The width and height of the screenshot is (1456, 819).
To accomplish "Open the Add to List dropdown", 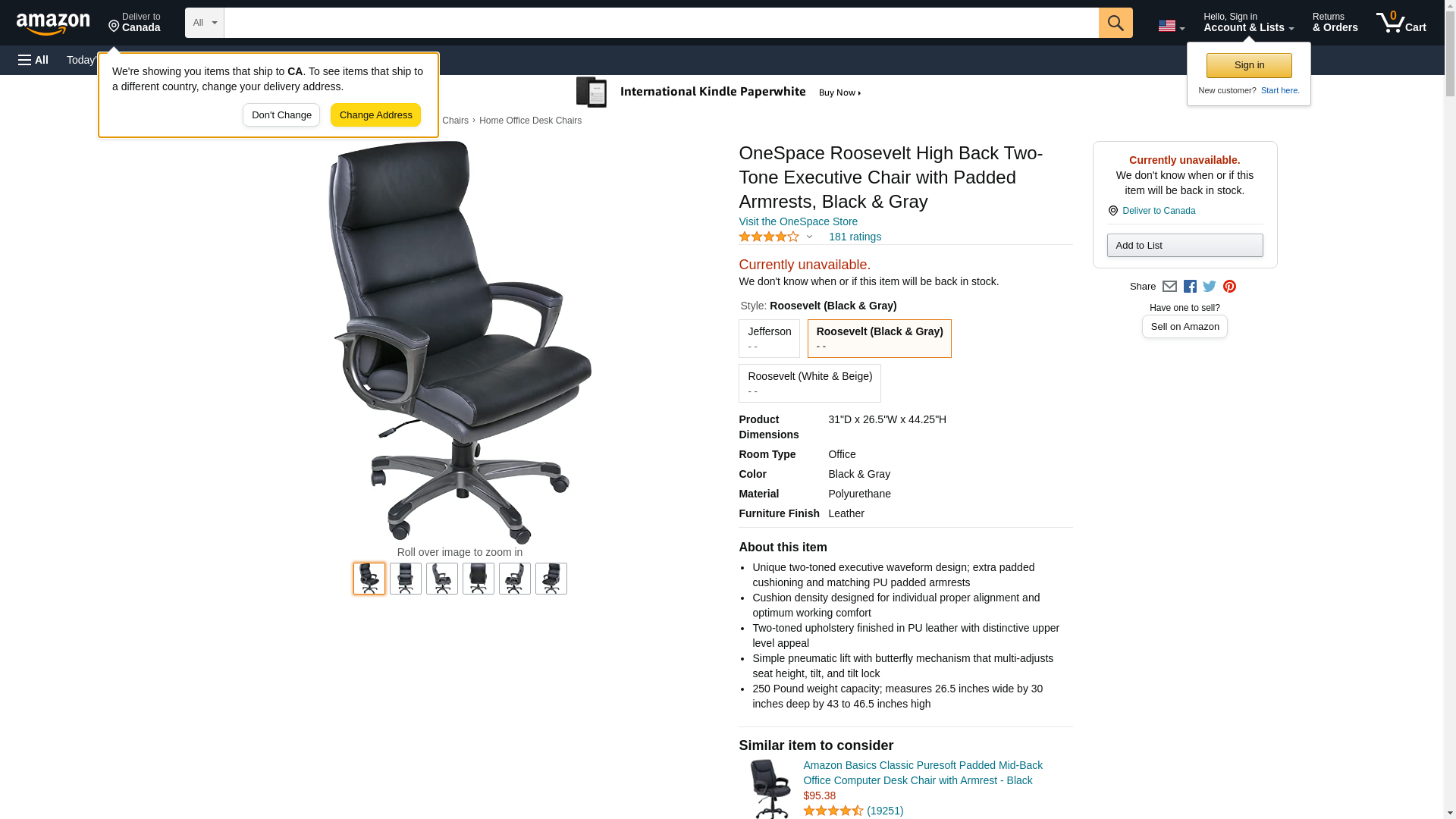I will pyautogui.click(x=1185, y=246).
